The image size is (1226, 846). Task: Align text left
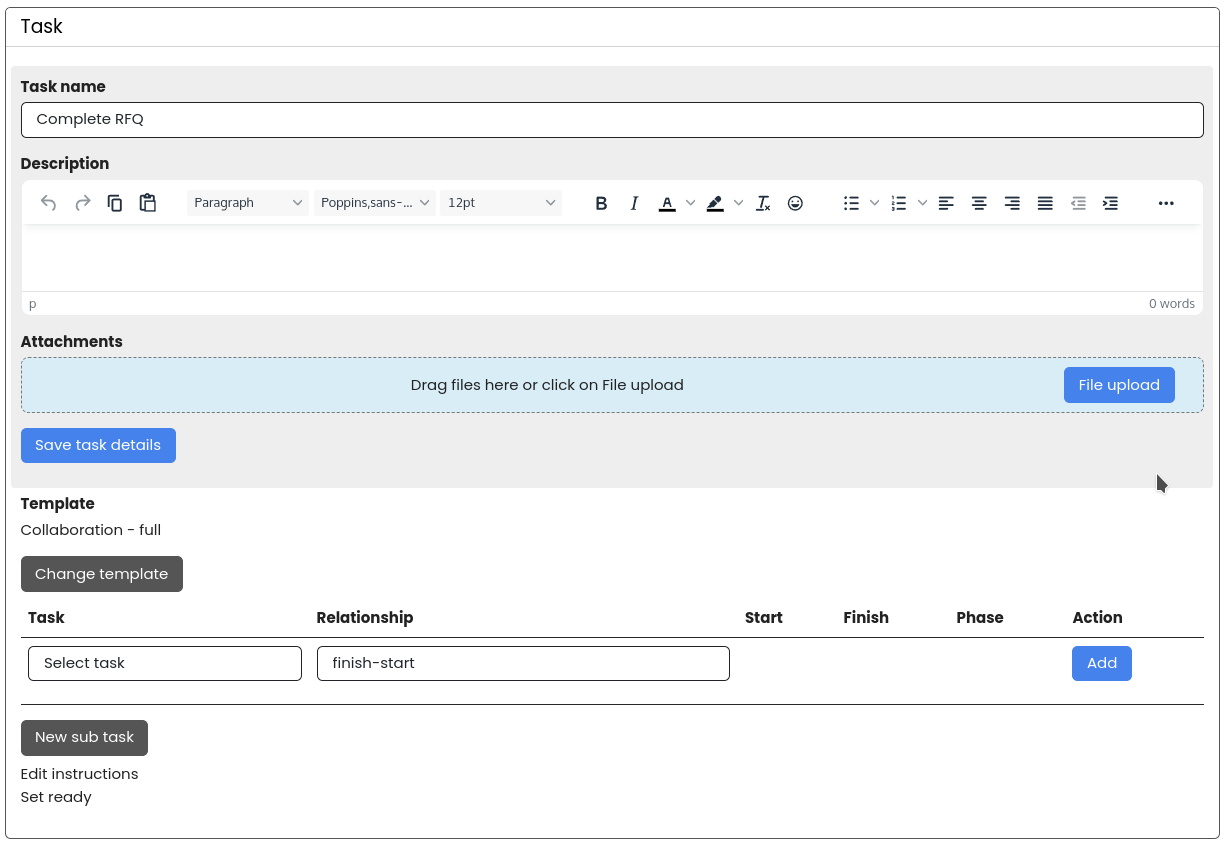click(946, 203)
